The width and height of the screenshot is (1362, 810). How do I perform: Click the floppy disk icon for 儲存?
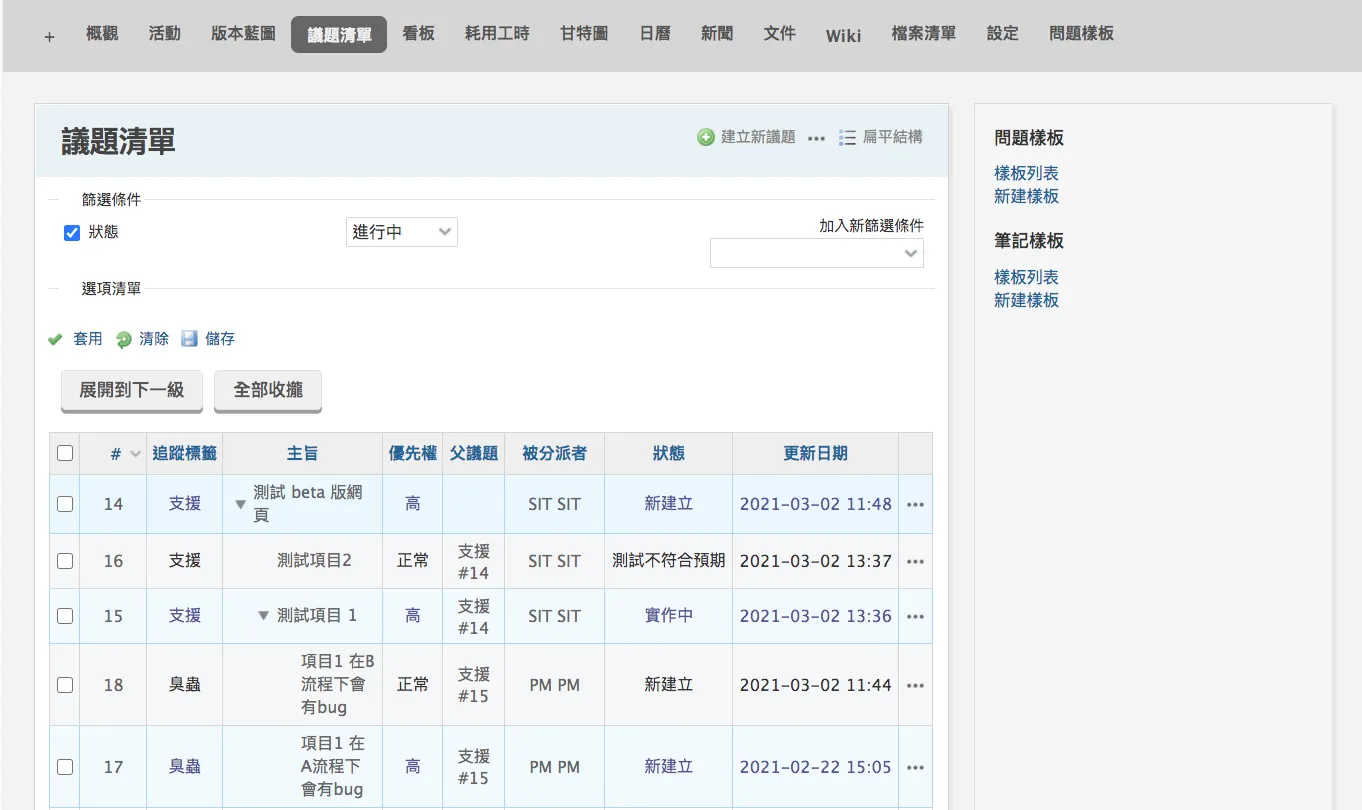(x=190, y=339)
